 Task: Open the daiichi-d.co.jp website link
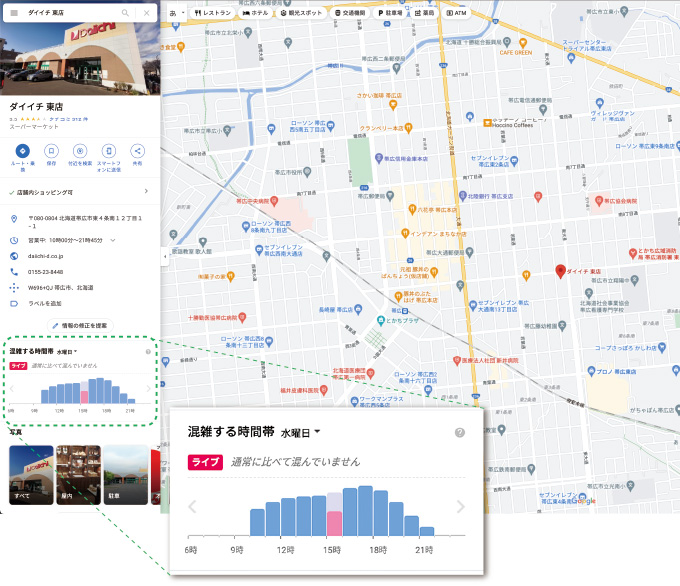coord(46,256)
